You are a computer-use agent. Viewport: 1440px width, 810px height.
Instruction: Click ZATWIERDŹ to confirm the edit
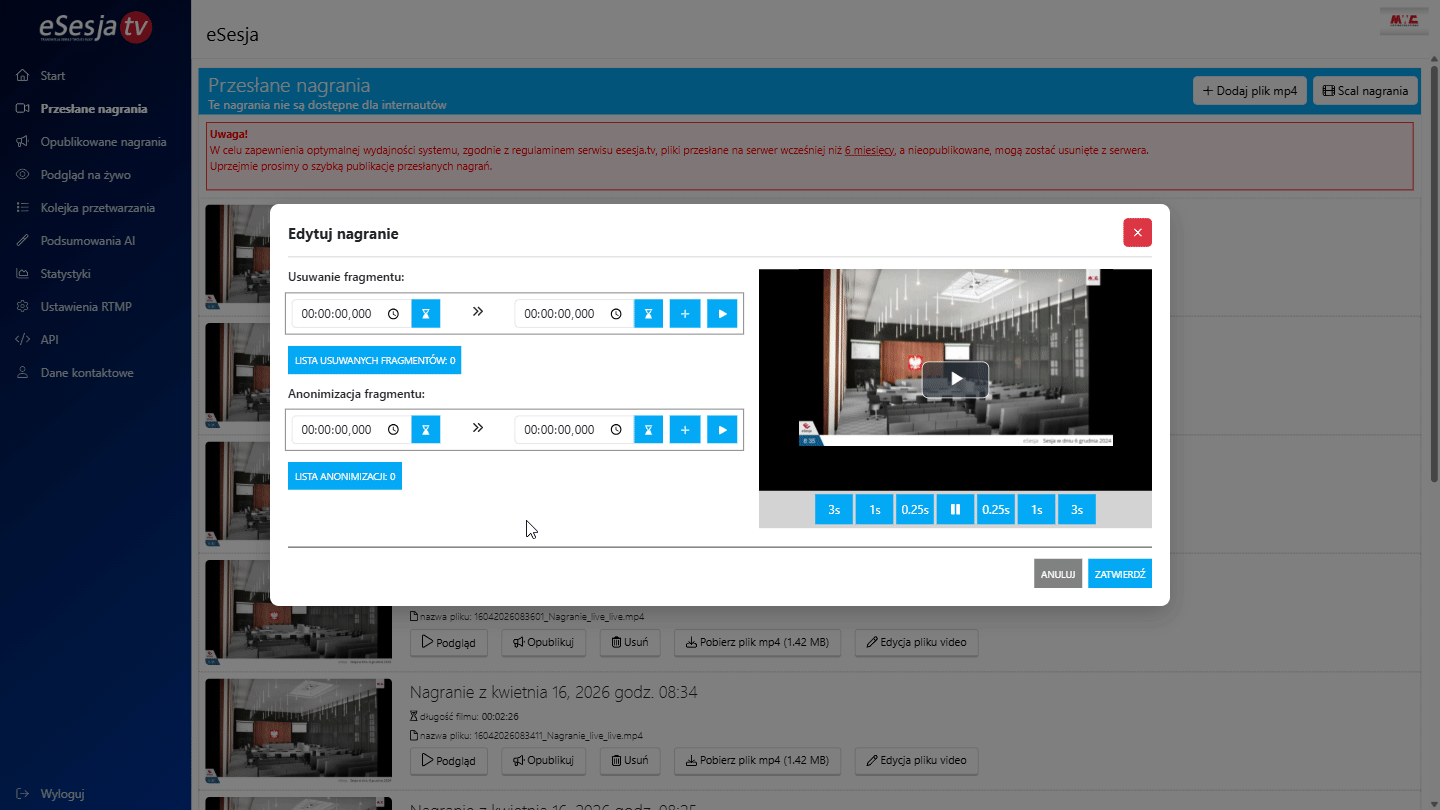point(1119,574)
